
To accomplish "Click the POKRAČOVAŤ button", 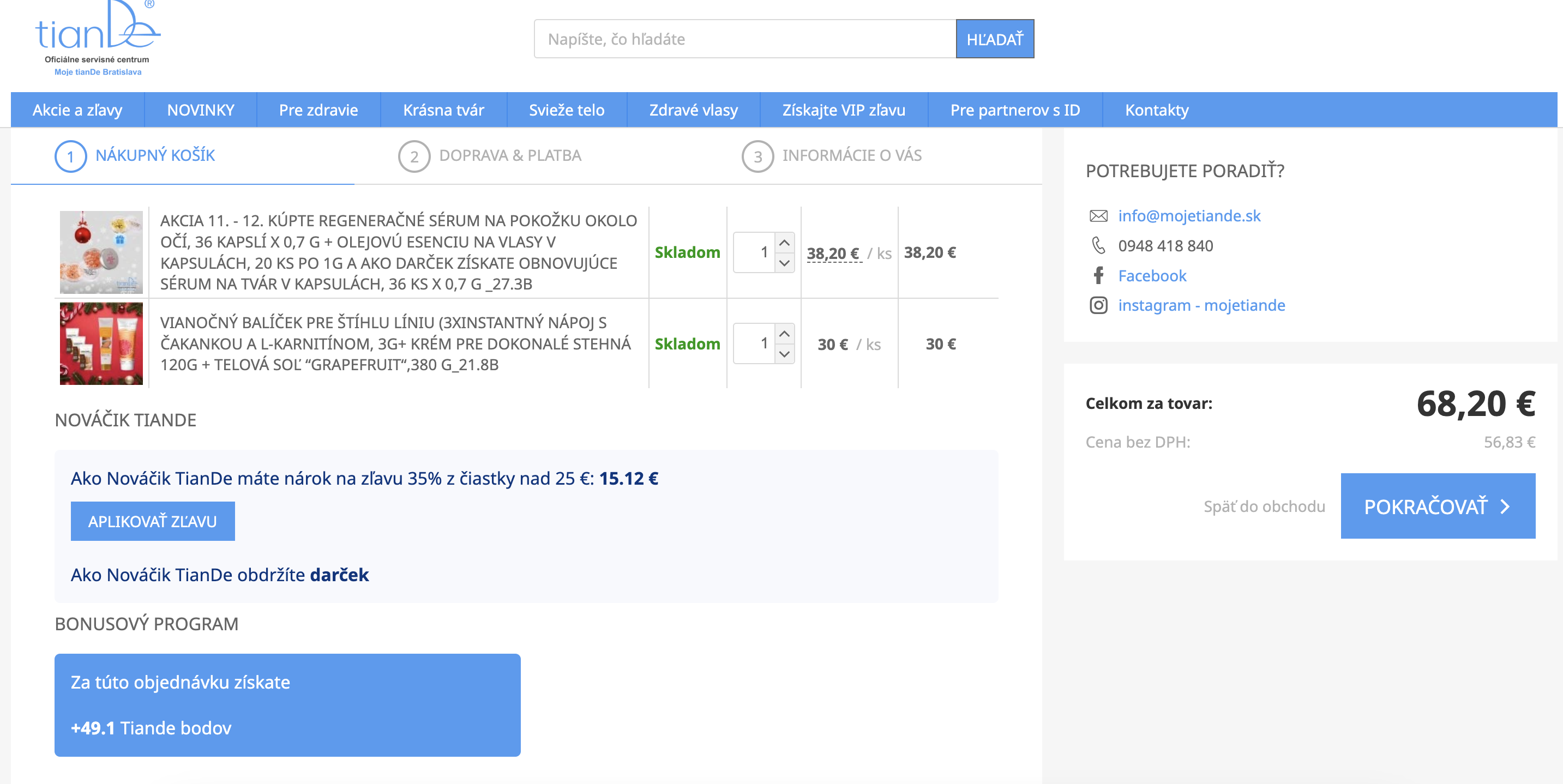I will coord(1438,506).
